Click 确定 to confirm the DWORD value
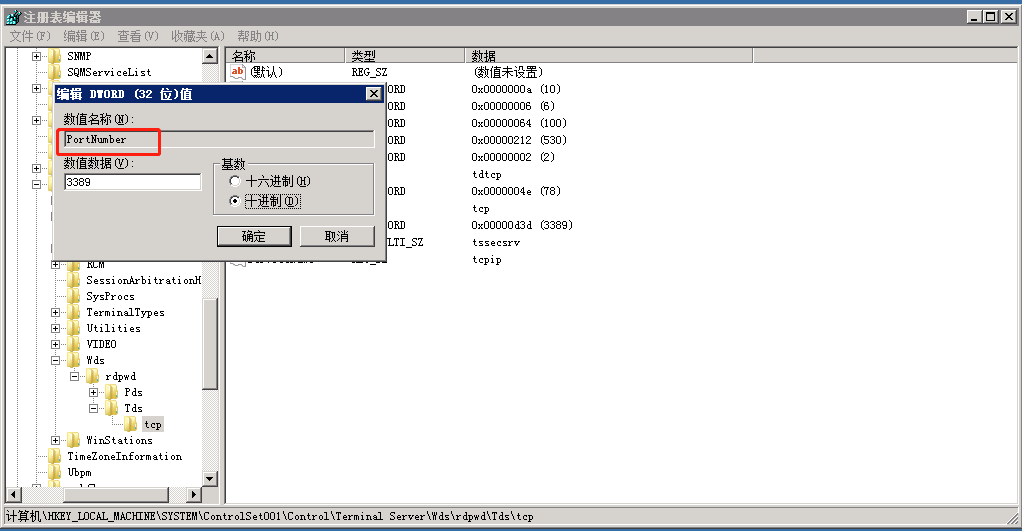The height and width of the screenshot is (531, 1022). (x=254, y=237)
